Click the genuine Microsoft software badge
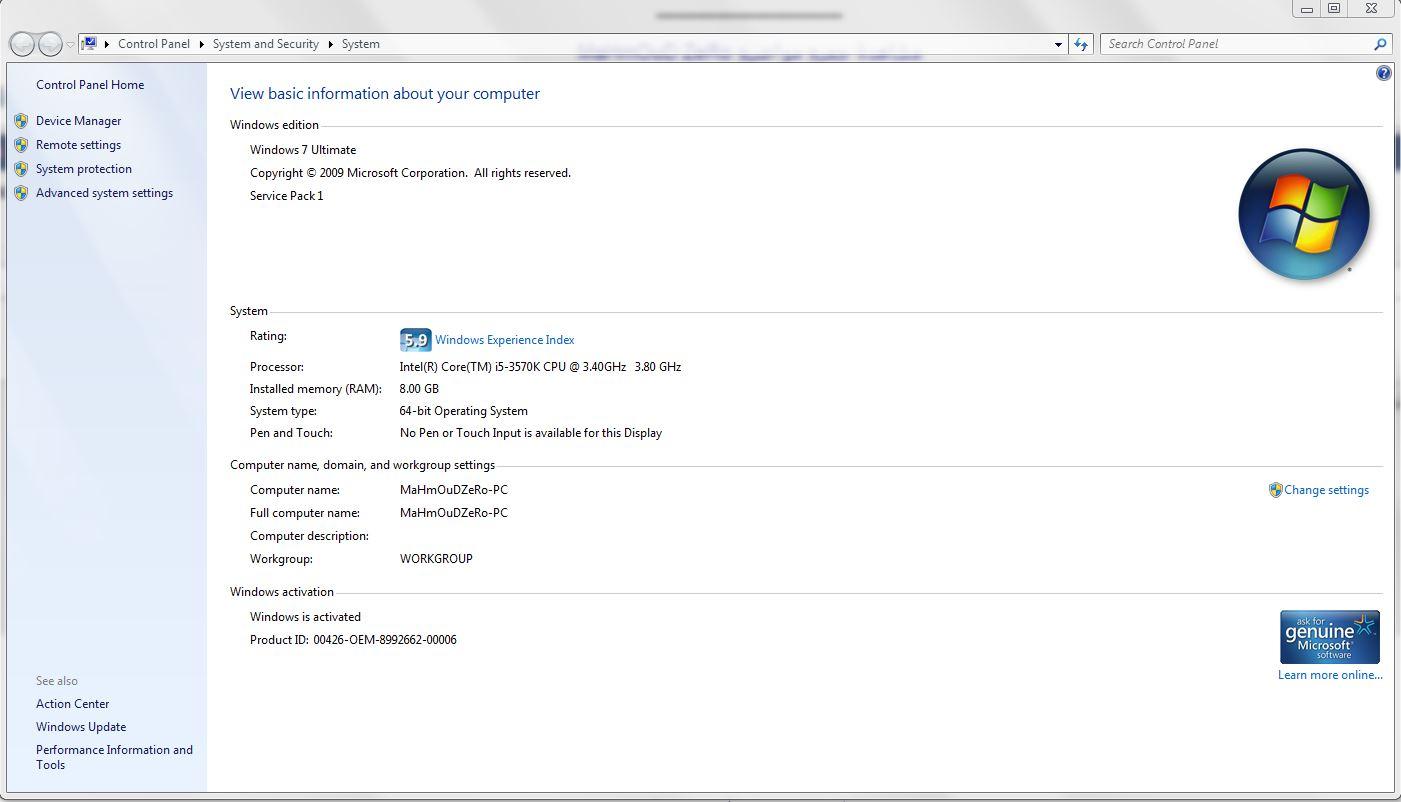 (x=1330, y=637)
